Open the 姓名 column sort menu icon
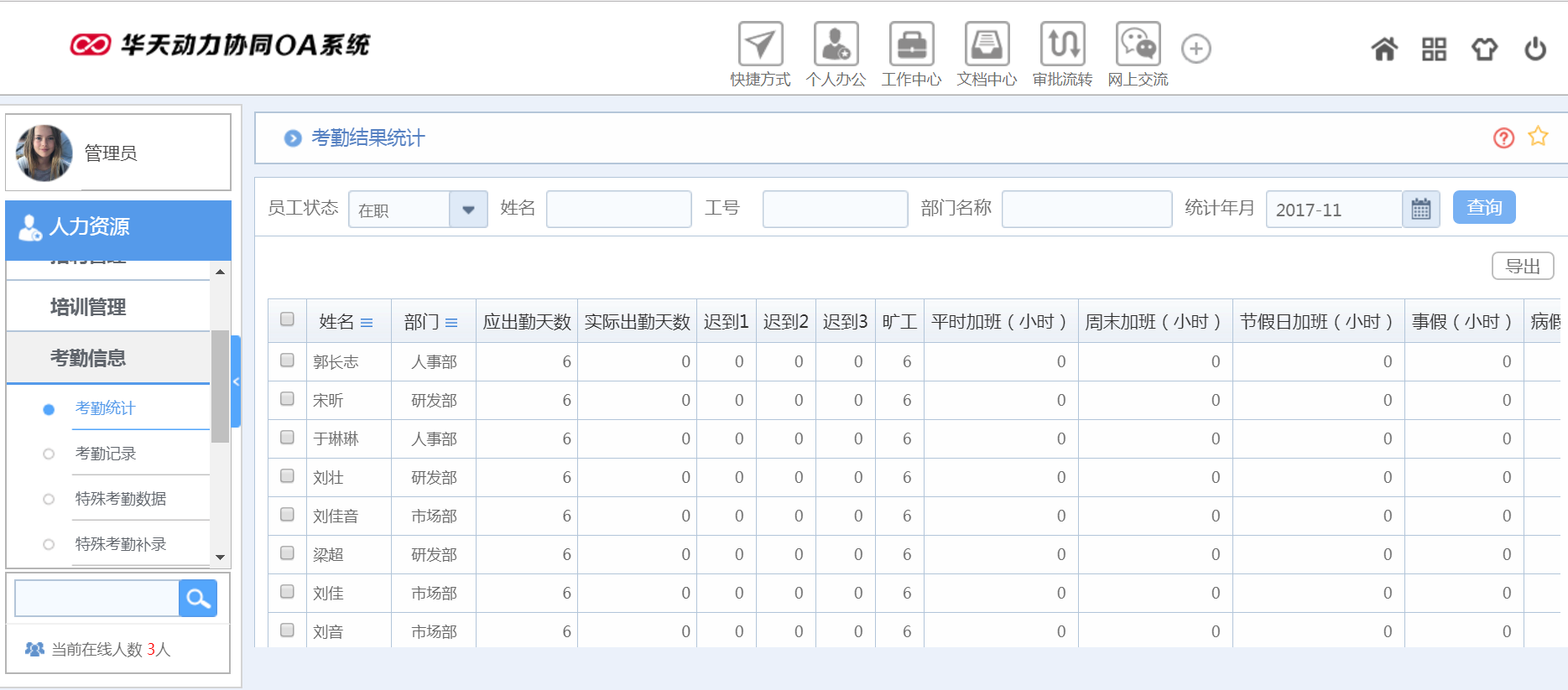Image resolution: width=1568 pixels, height=690 pixels. (367, 323)
